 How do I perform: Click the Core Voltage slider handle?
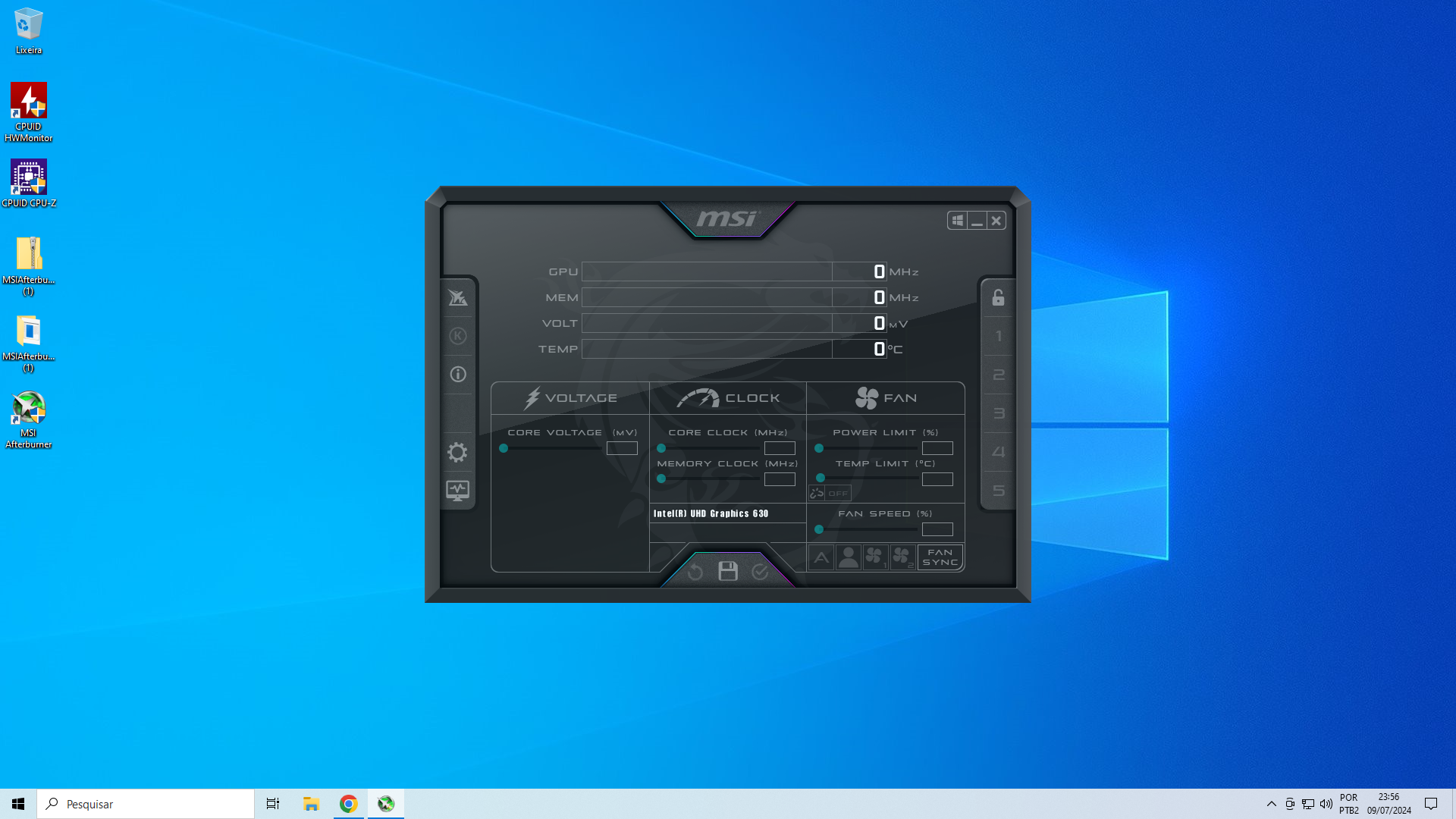pyautogui.click(x=504, y=448)
